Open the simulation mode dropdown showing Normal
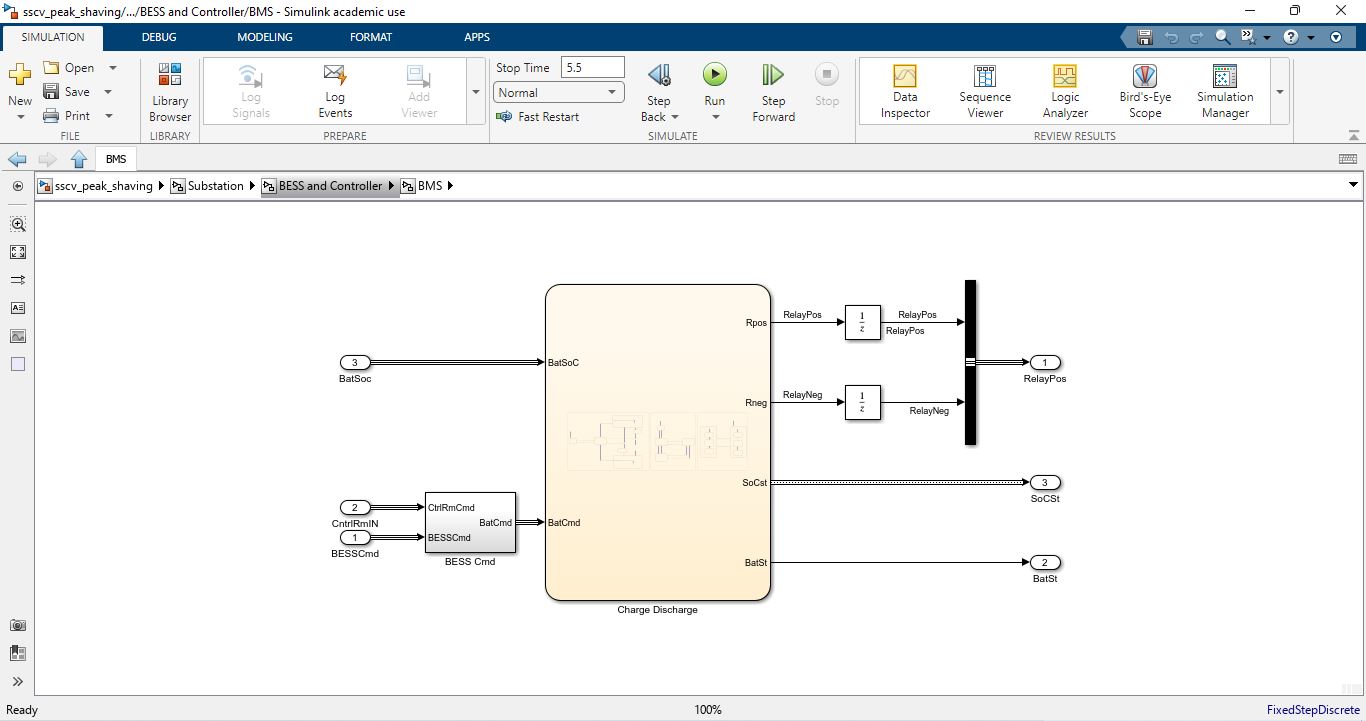This screenshot has width=1366, height=721. [557, 92]
